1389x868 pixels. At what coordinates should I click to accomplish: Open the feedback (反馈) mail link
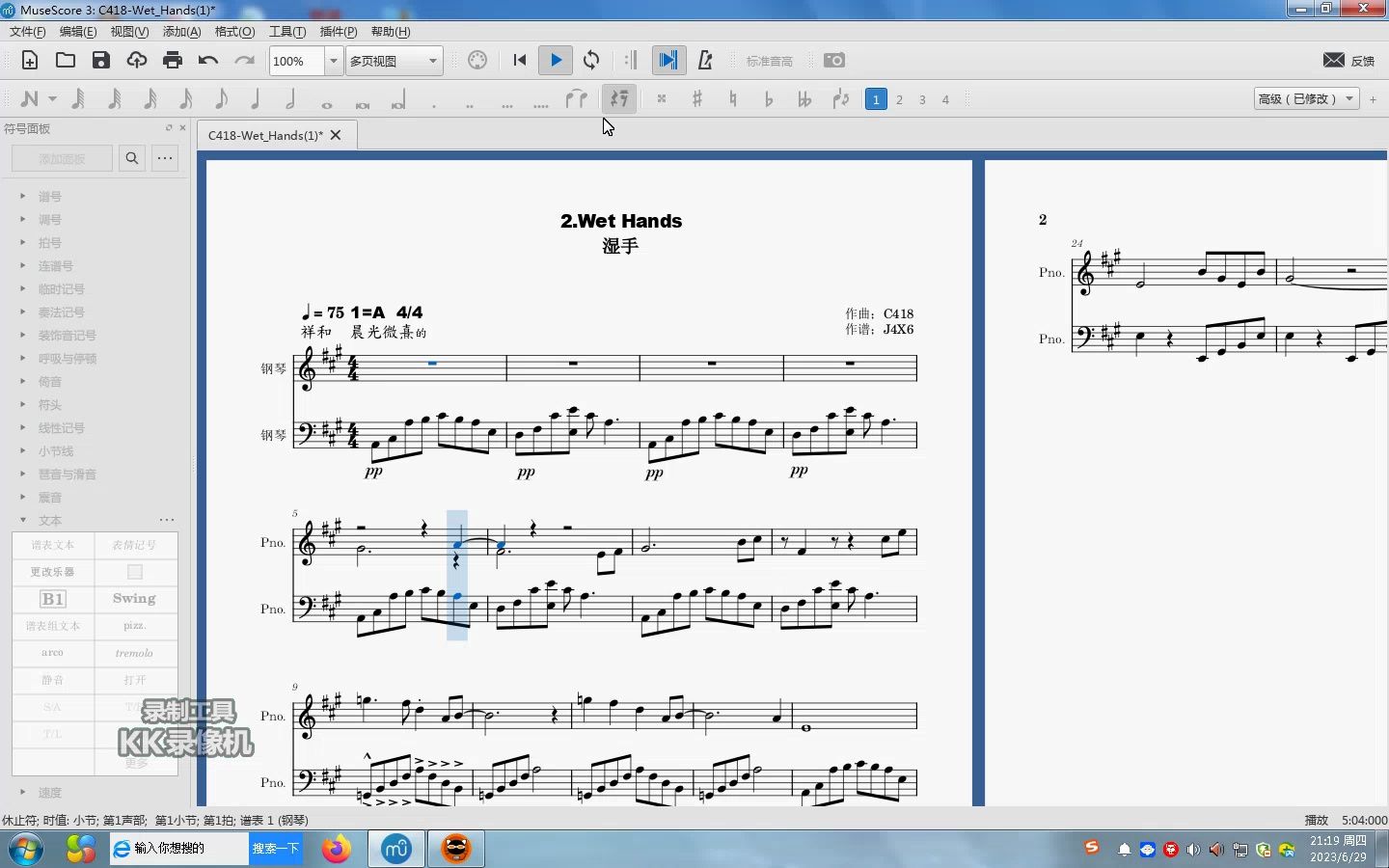point(1348,61)
